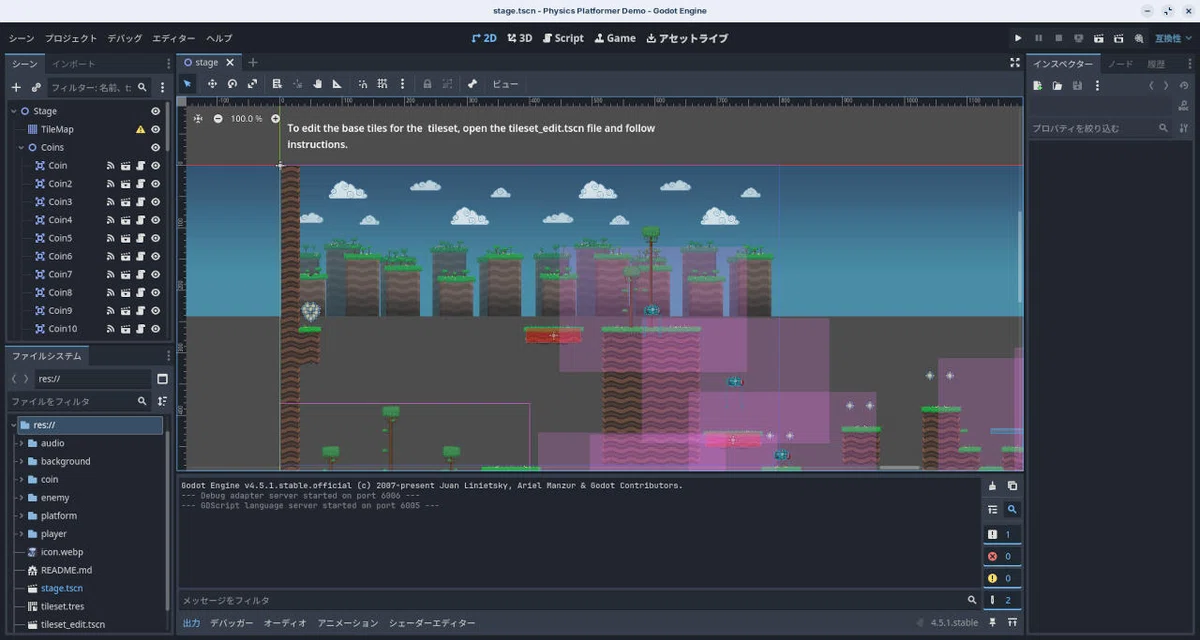The image size is (1200, 640).
Task: Stop the running project
Action: pyautogui.click(x=1058, y=38)
